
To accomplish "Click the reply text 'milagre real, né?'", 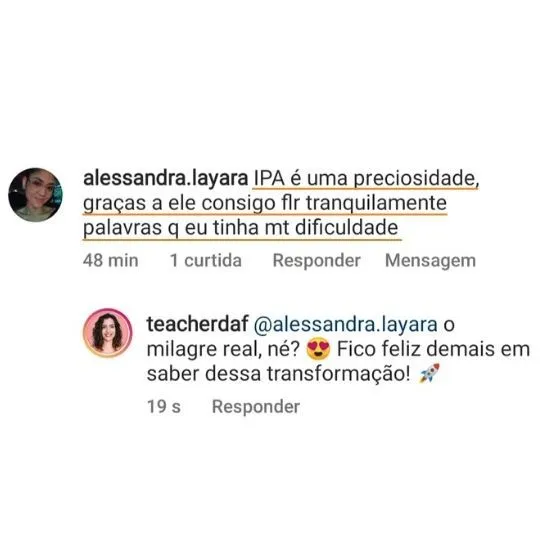I will click(x=224, y=349).
